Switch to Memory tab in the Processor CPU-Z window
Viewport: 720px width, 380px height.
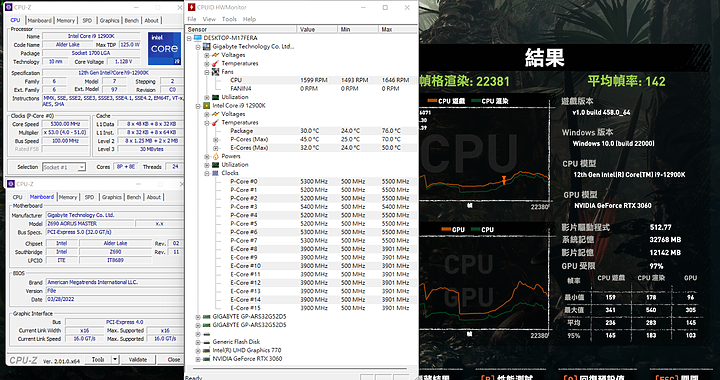tap(66, 21)
